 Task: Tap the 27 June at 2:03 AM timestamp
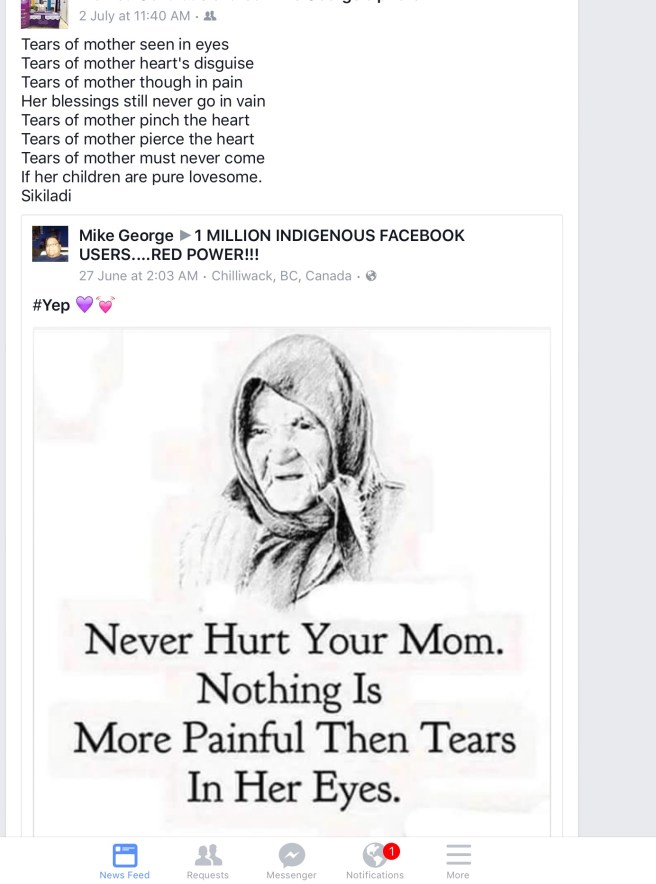point(139,276)
